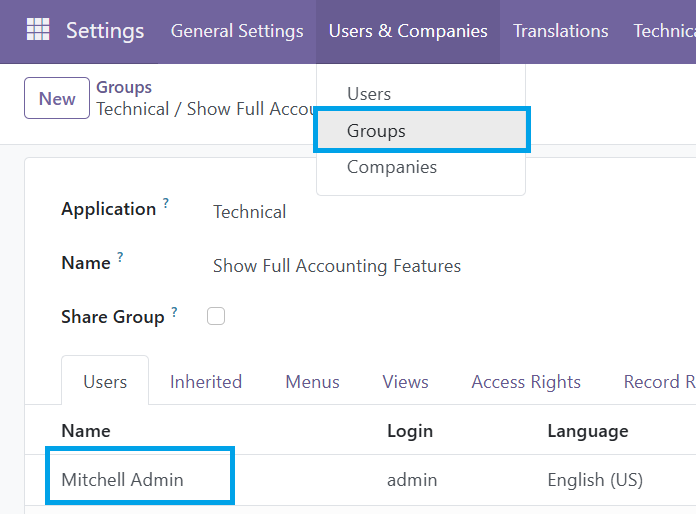Go to the Groups breadcrumb link
The width and height of the screenshot is (696, 514).
(x=124, y=87)
